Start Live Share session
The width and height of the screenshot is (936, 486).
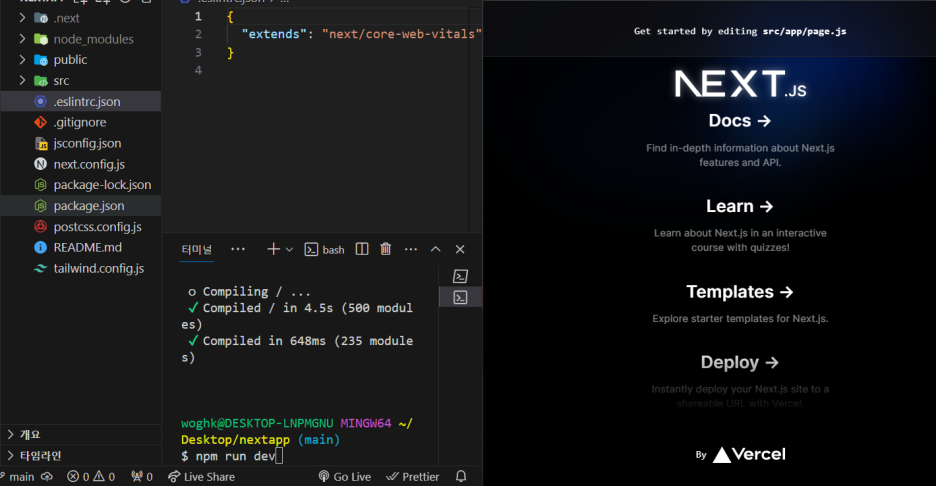click(201, 476)
